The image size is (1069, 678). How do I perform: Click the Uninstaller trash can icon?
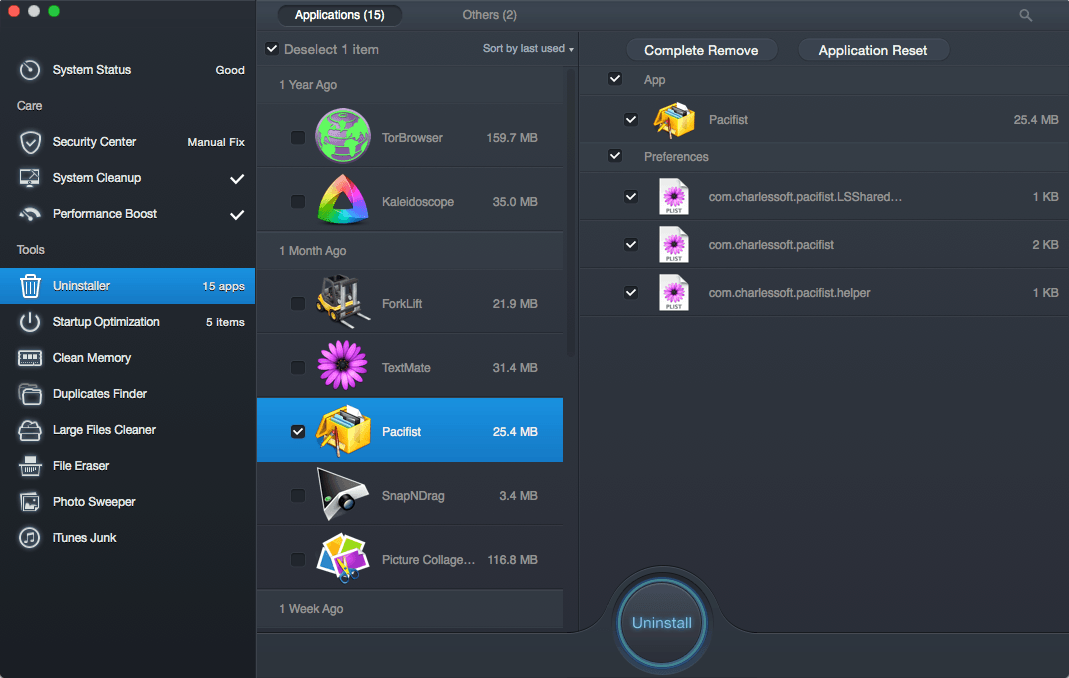[x=30, y=286]
